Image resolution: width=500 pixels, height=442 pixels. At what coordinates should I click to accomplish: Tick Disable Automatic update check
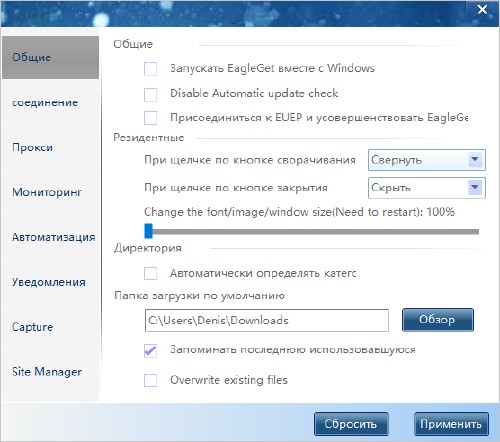[150, 94]
